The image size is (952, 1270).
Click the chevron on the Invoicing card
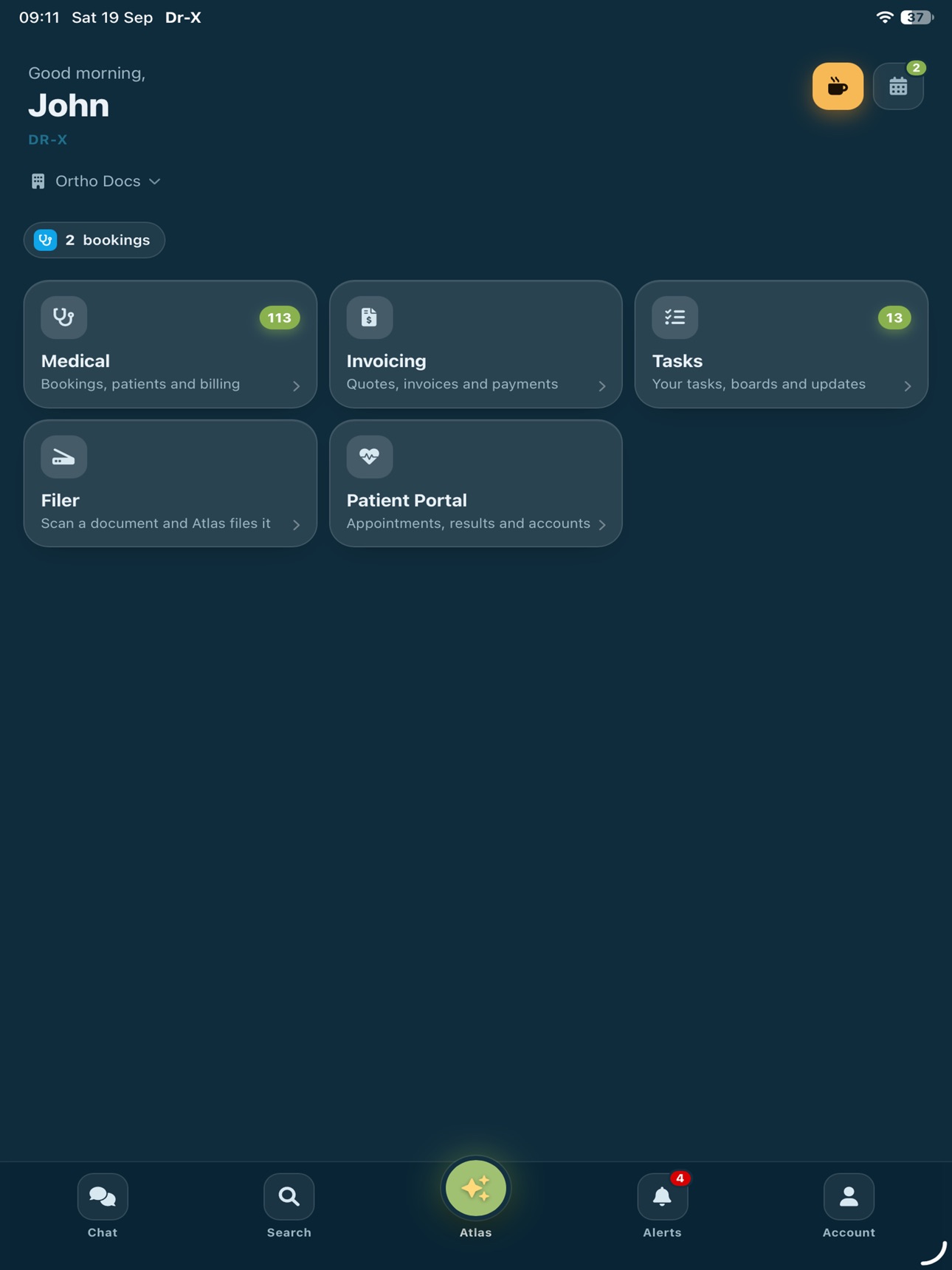[x=602, y=385]
